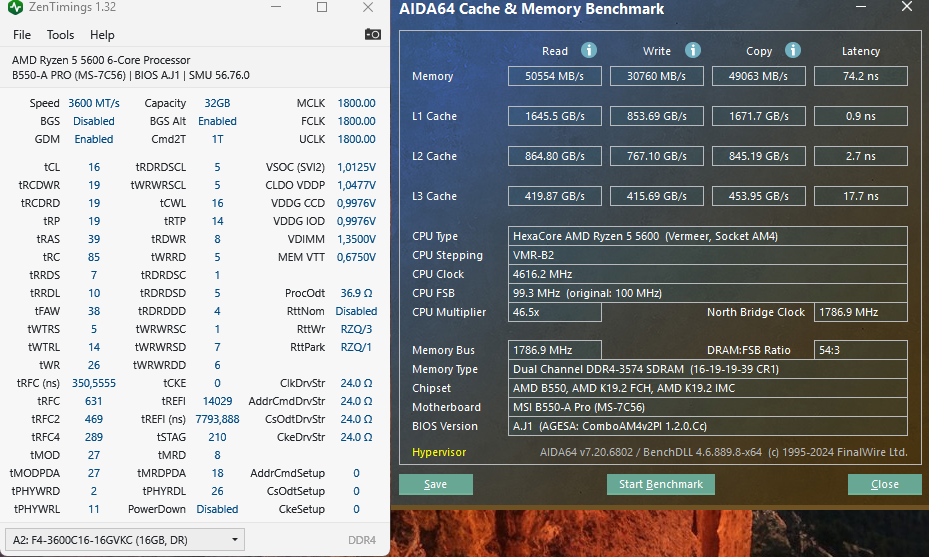
Task: Click the Memory Copy value 49063 MB/s
Action: pos(758,76)
